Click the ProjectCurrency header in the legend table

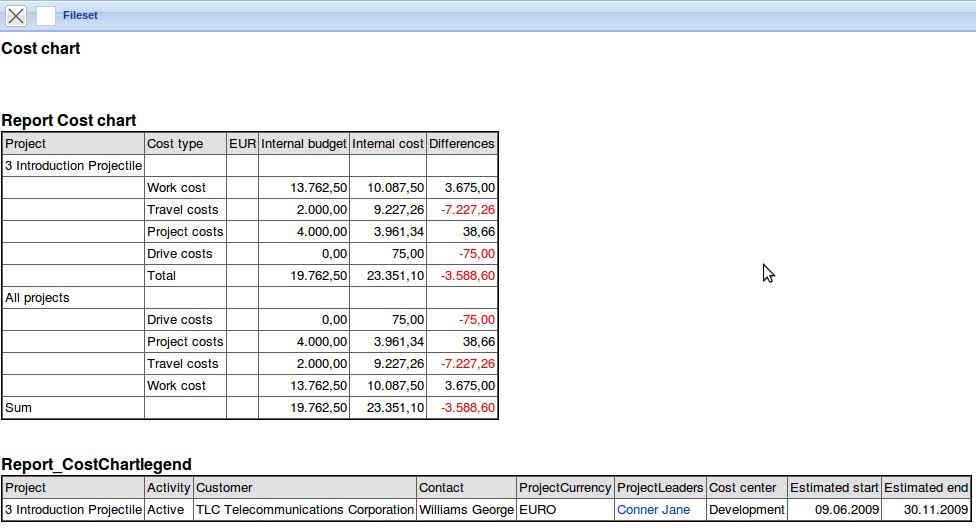565,488
